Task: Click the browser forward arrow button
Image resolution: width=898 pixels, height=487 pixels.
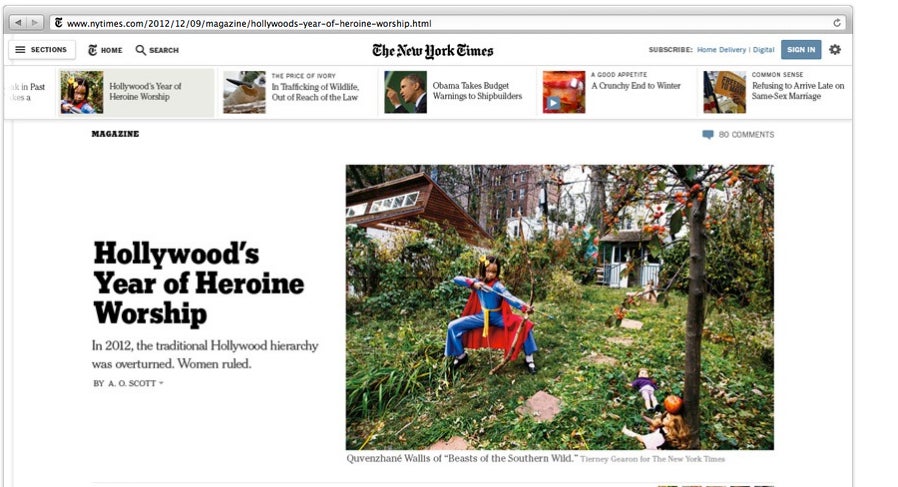Action: coord(34,22)
